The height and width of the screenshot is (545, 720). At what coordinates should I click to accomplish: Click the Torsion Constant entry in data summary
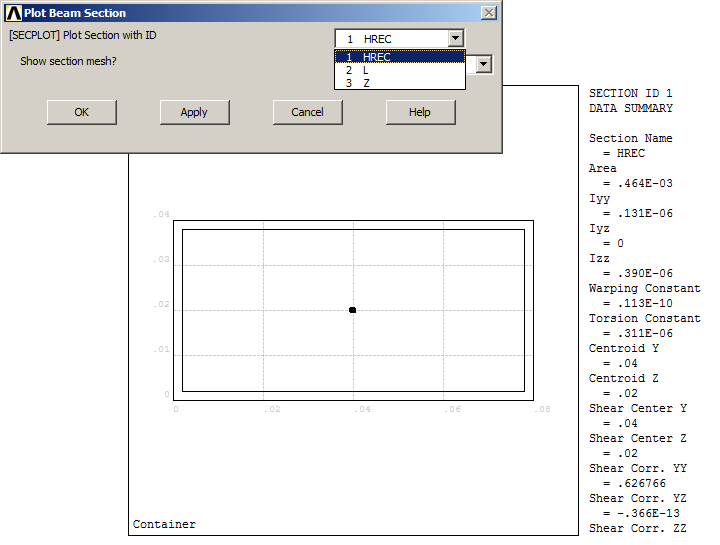coord(644,318)
